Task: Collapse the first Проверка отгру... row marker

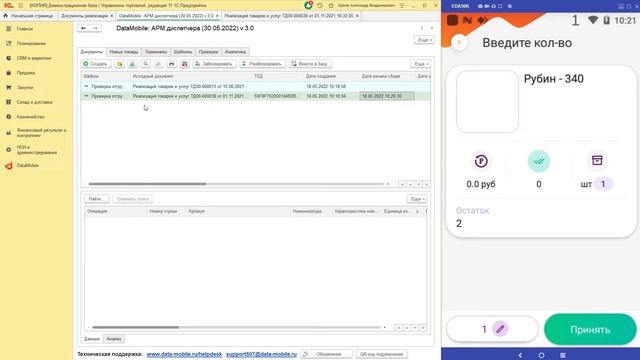Action: tap(86, 87)
